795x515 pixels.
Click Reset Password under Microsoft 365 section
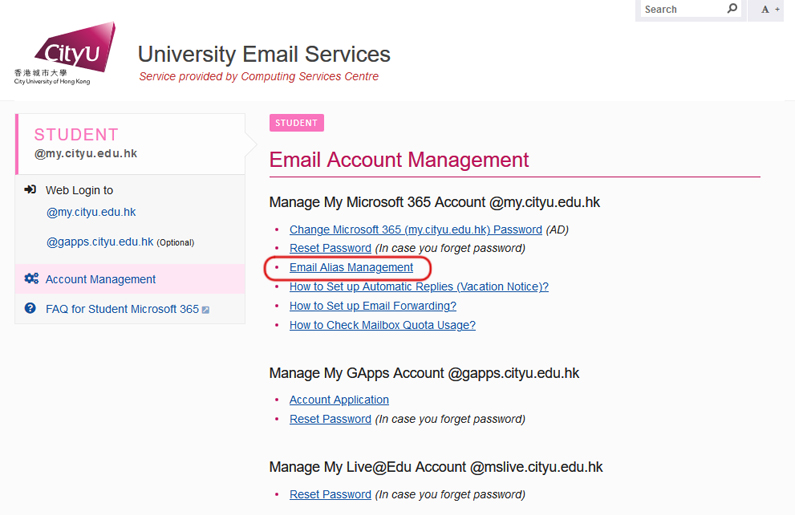click(x=330, y=248)
